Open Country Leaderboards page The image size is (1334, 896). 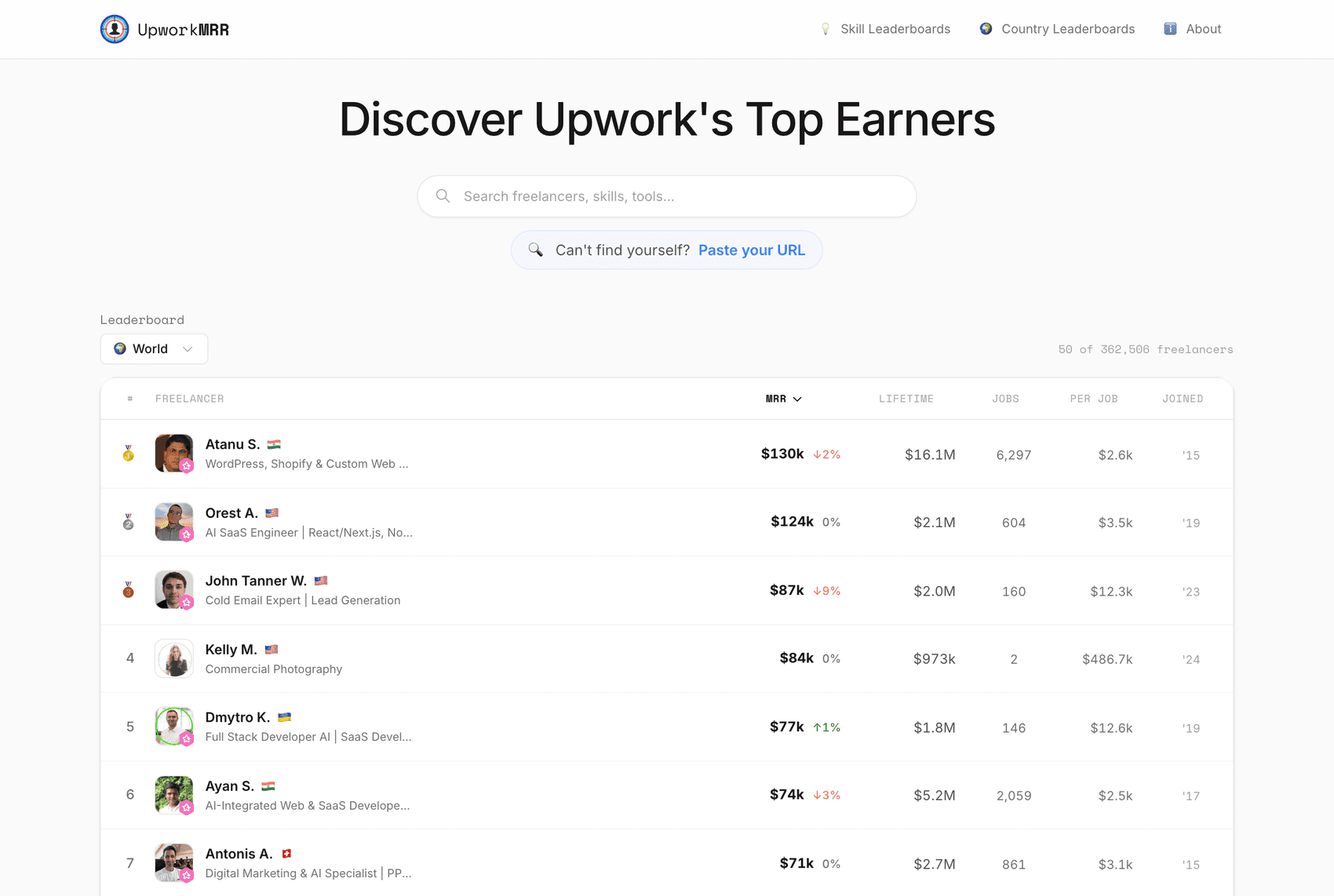click(x=1057, y=29)
